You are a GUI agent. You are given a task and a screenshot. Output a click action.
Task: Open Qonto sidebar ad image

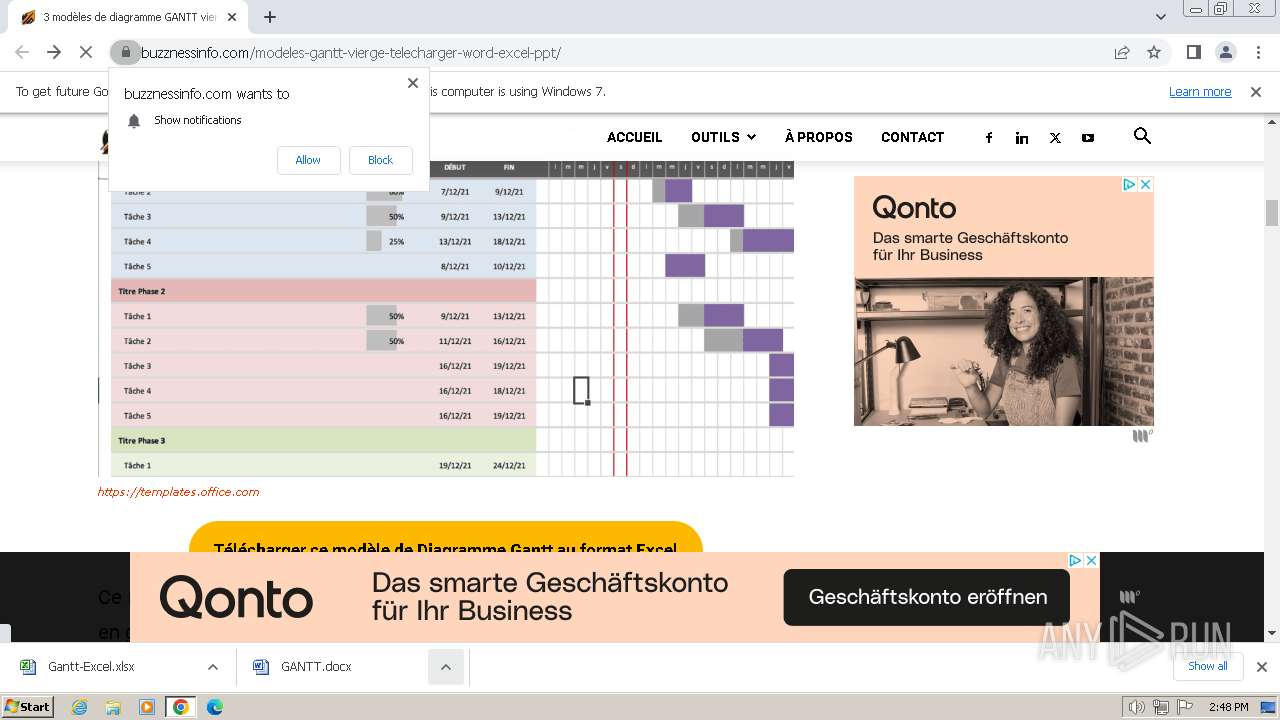coord(1004,351)
